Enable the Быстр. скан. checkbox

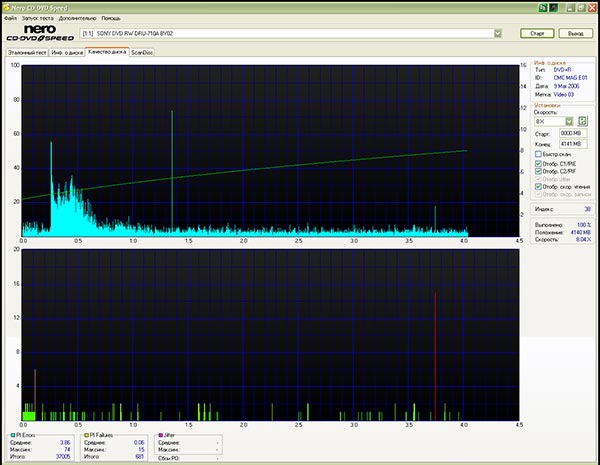538,154
